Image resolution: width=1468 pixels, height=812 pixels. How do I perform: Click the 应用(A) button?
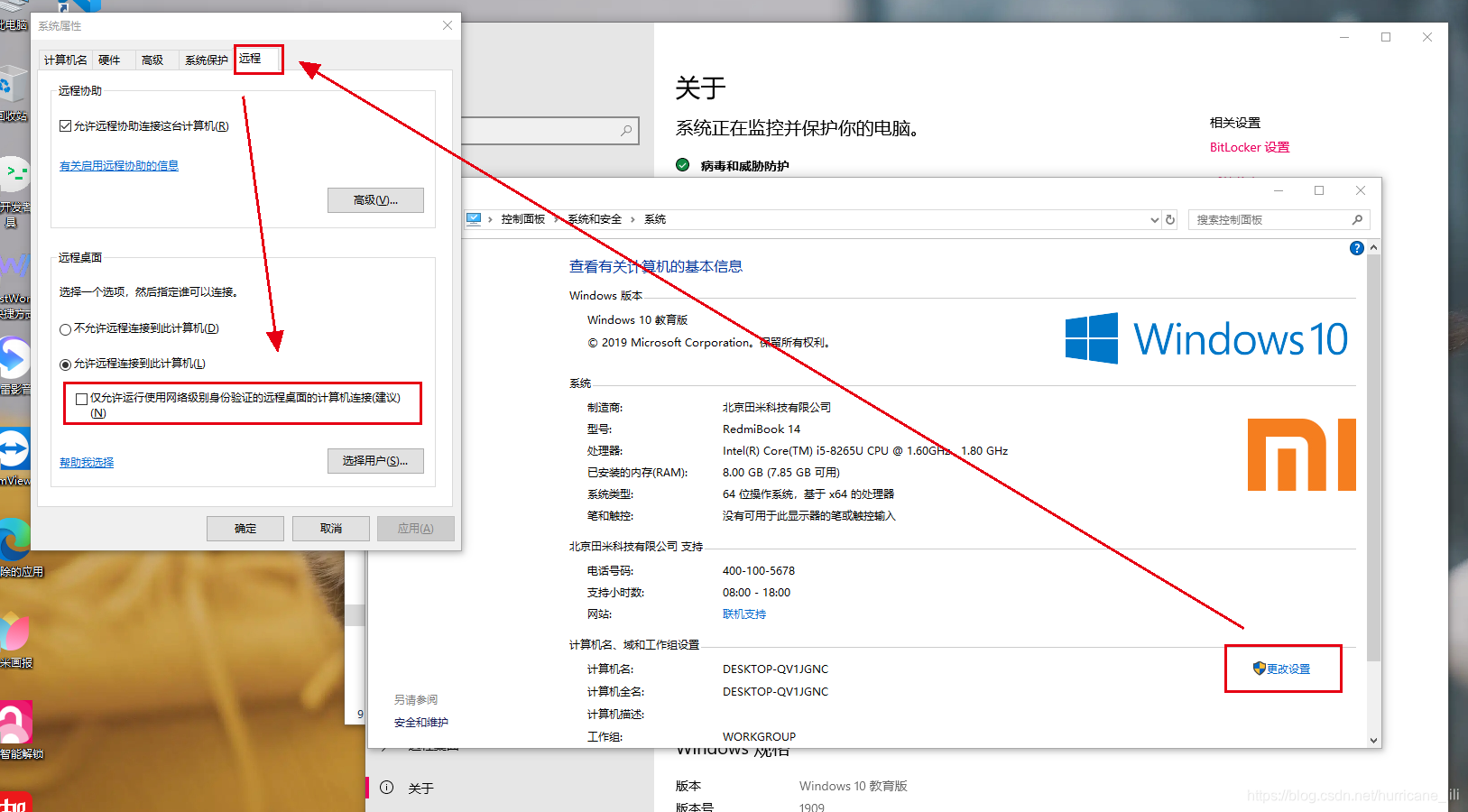416,529
